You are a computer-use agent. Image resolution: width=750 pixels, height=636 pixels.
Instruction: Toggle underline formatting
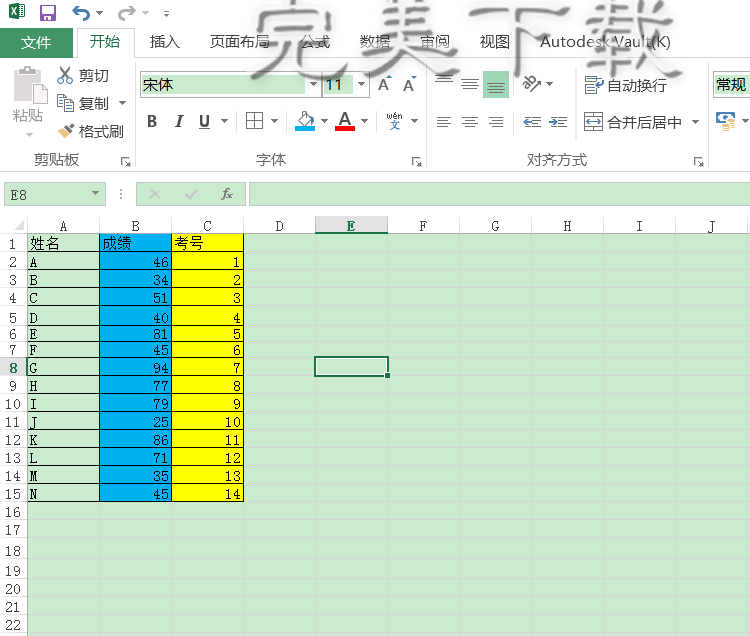point(205,121)
